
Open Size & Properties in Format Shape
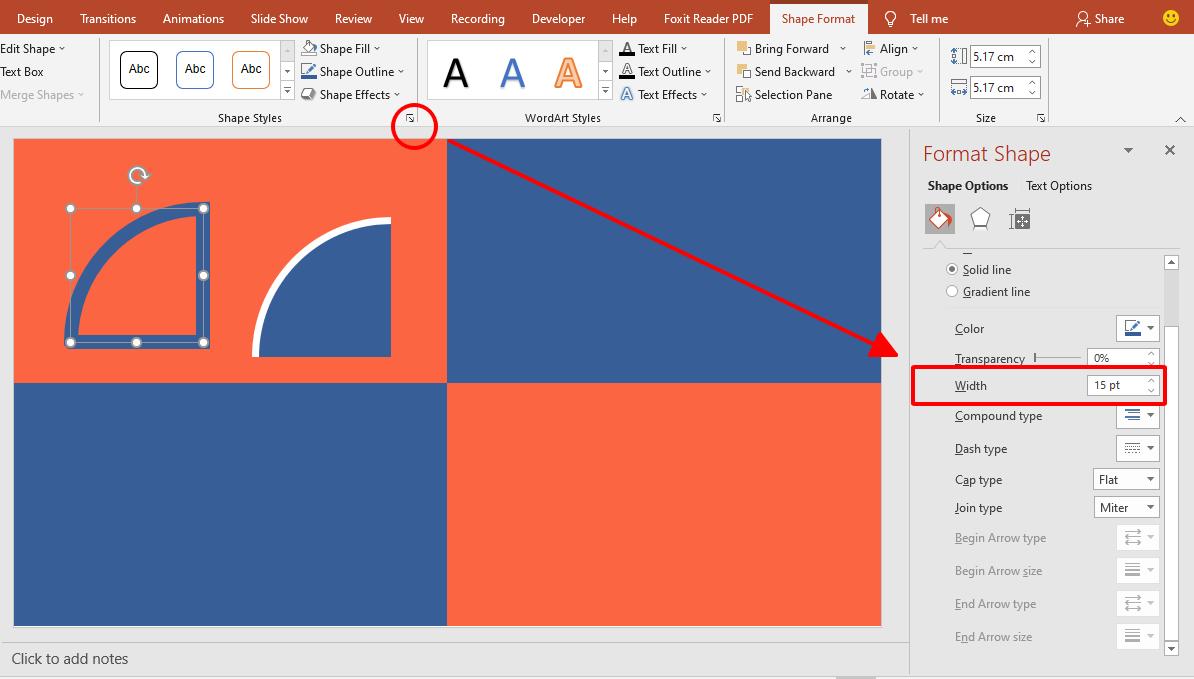tap(1019, 218)
